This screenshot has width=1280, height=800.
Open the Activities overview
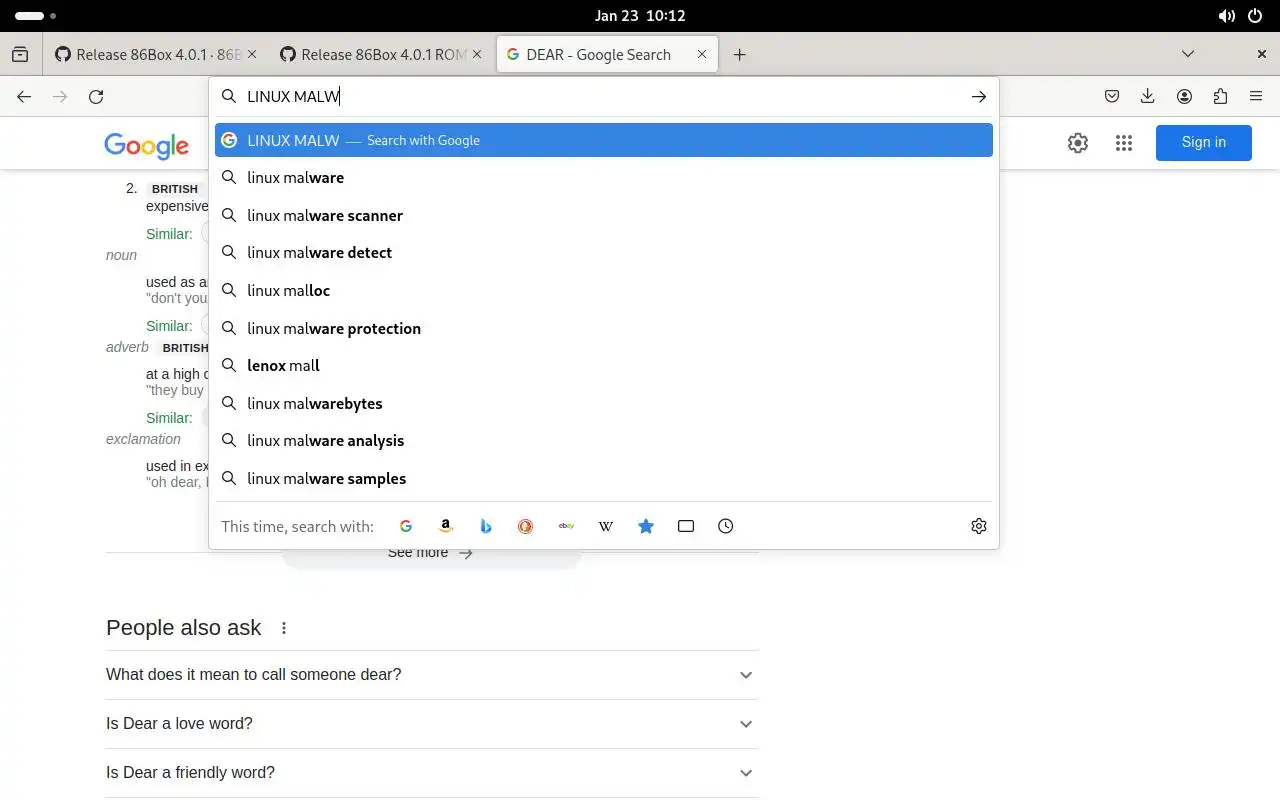click(35, 16)
